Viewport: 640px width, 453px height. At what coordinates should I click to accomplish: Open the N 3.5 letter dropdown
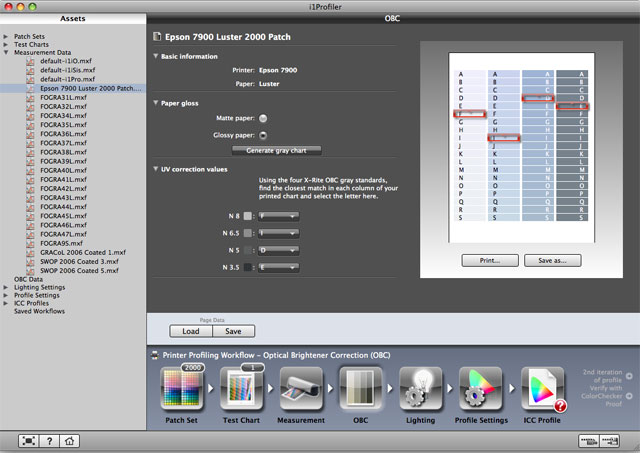tap(279, 267)
